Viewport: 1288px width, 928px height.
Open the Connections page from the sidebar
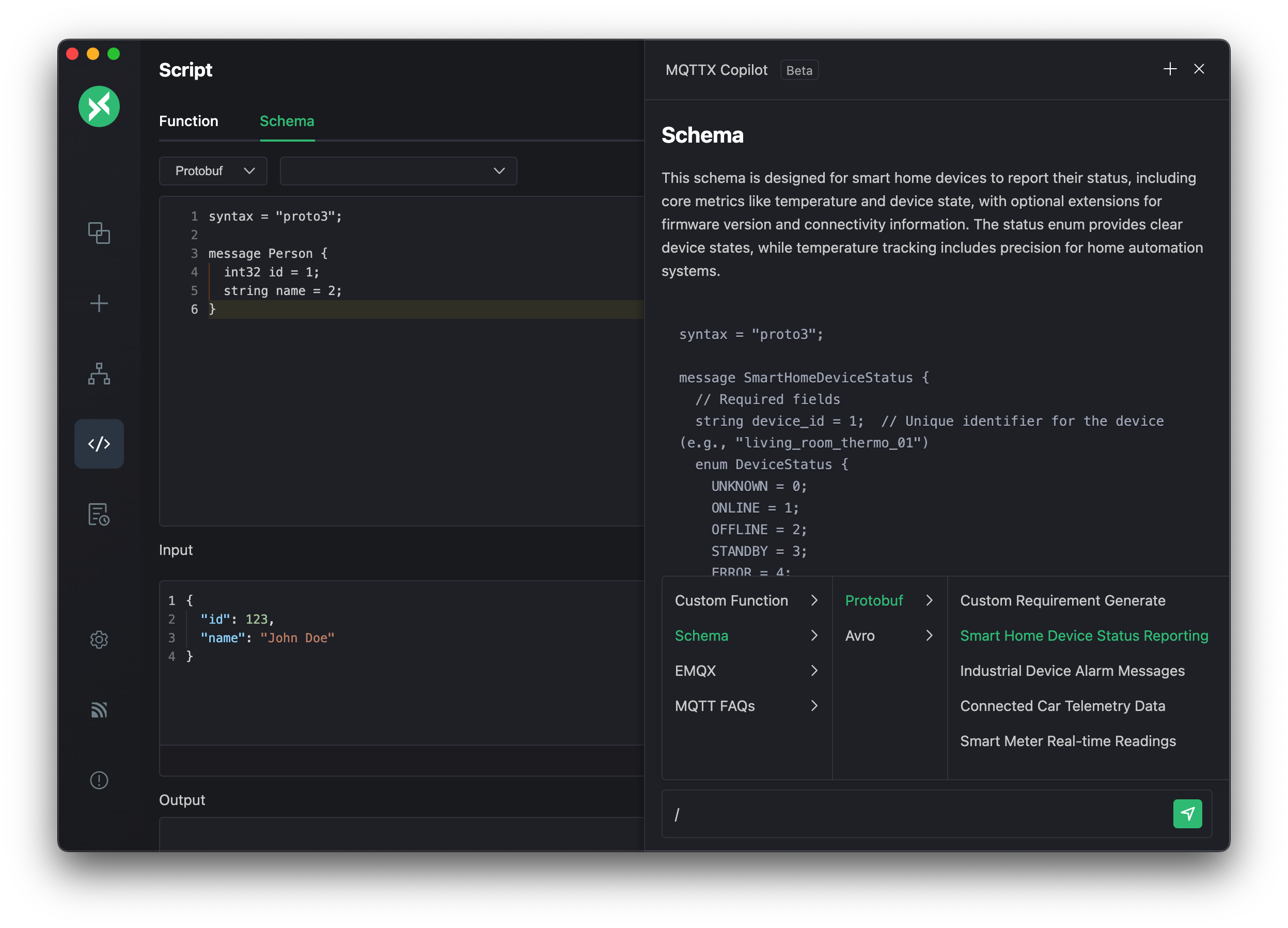point(99,233)
